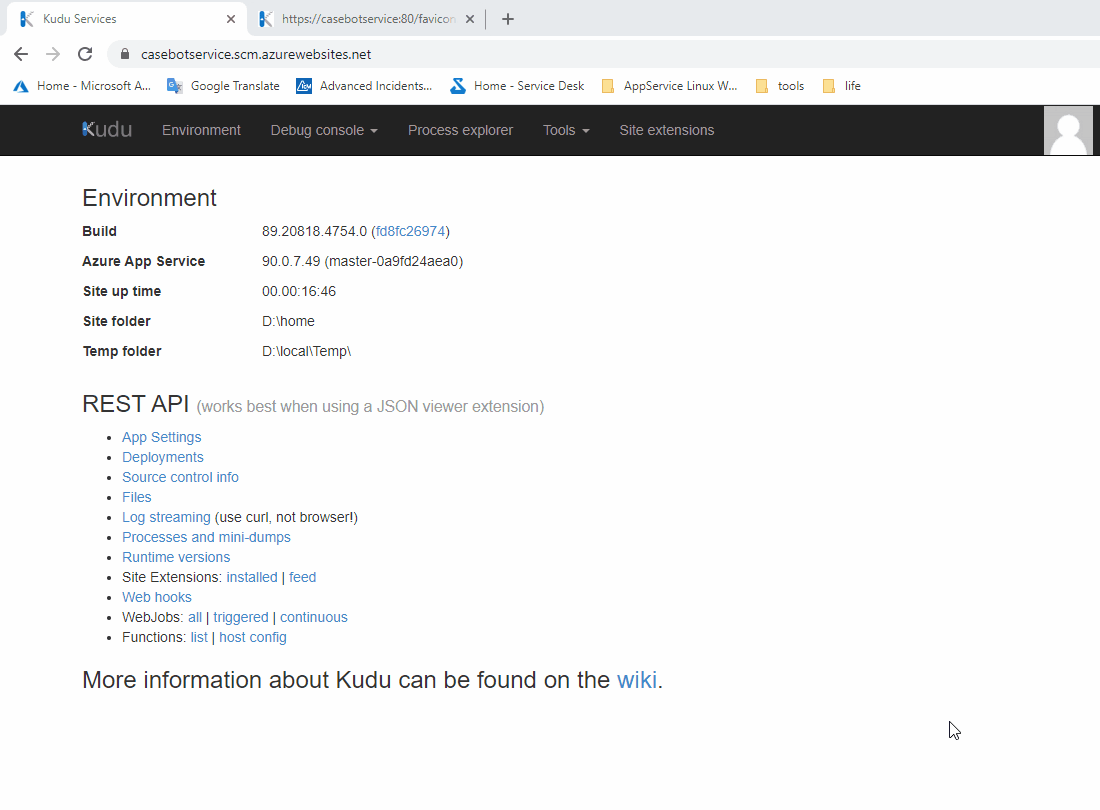Screen dimensions: 1100x810
Task: Click the Kudu logo in navbar
Action: 107,130
